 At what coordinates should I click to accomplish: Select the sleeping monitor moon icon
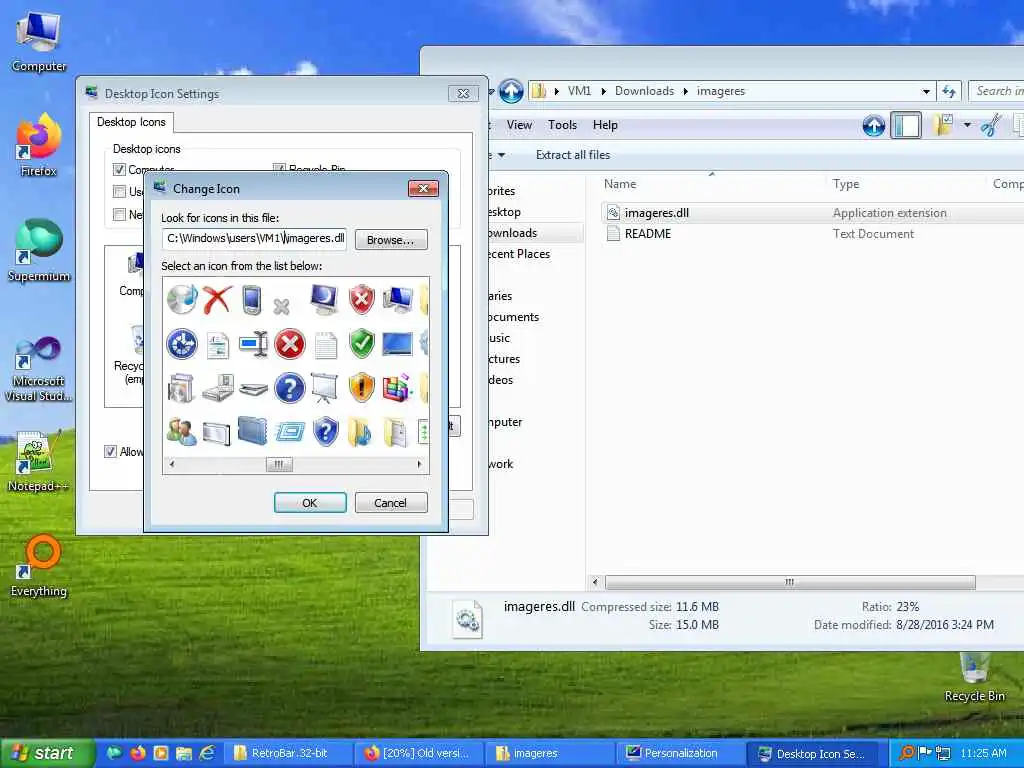point(325,300)
